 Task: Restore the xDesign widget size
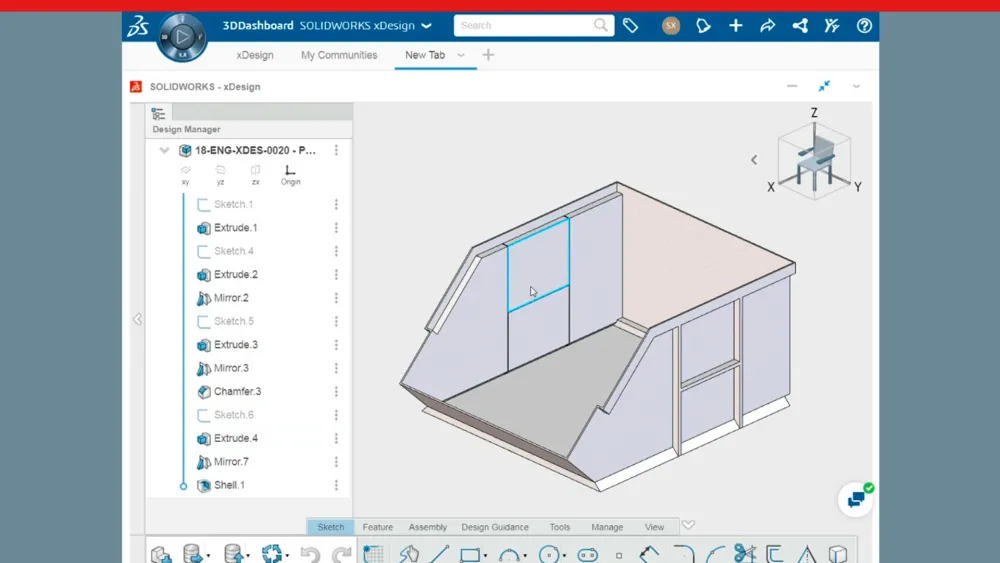point(824,86)
